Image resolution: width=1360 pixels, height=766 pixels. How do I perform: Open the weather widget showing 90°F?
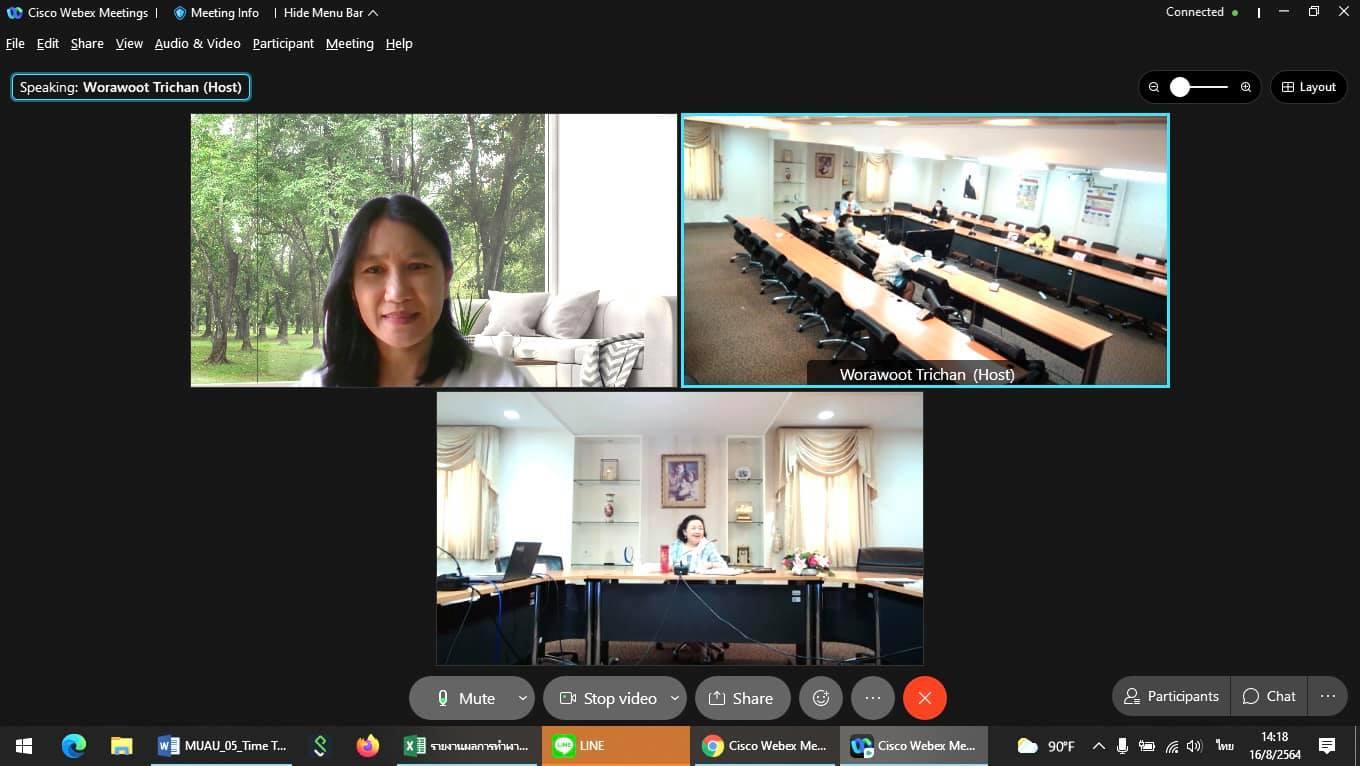(1046, 746)
